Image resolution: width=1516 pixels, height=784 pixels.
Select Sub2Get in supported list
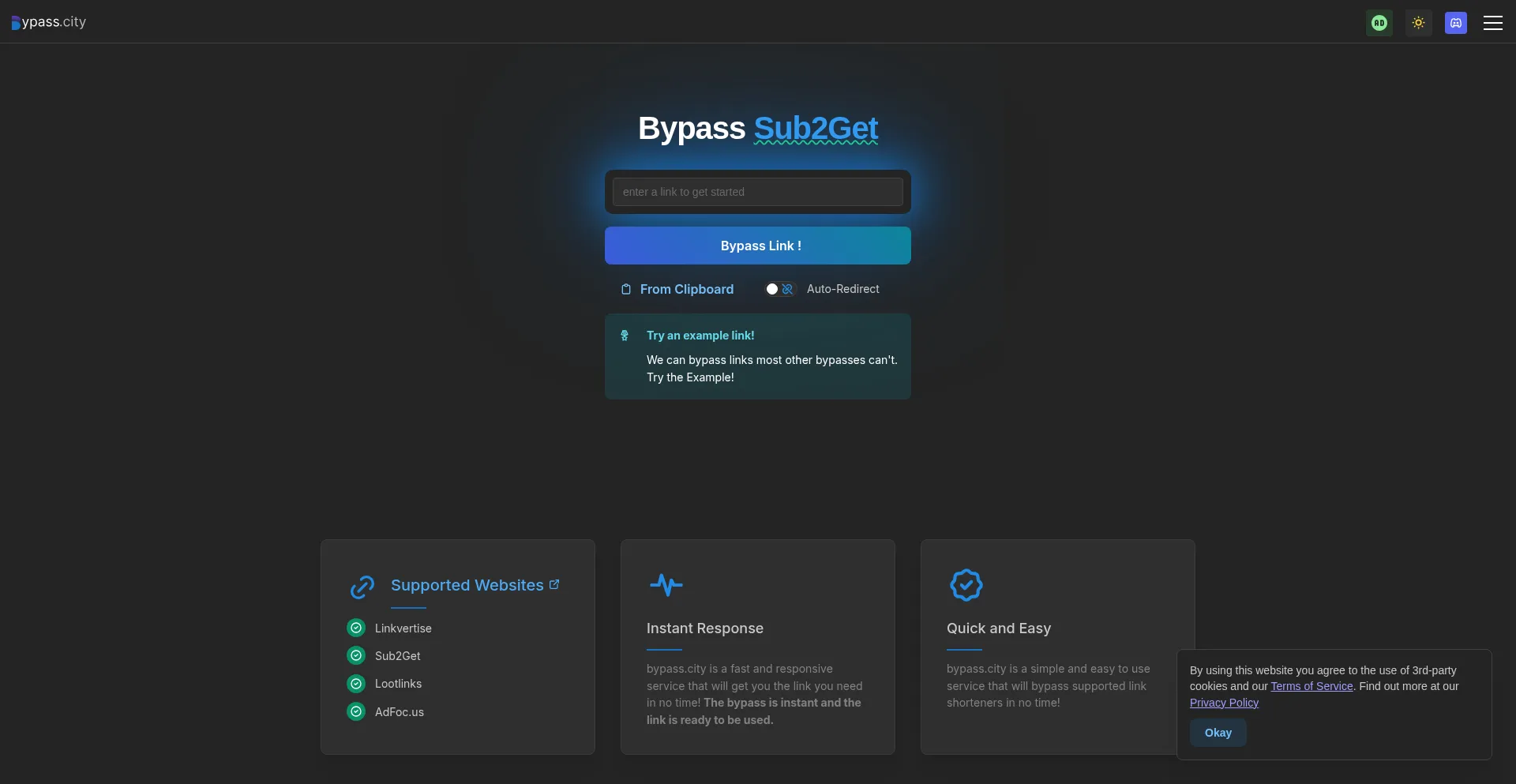point(398,656)
